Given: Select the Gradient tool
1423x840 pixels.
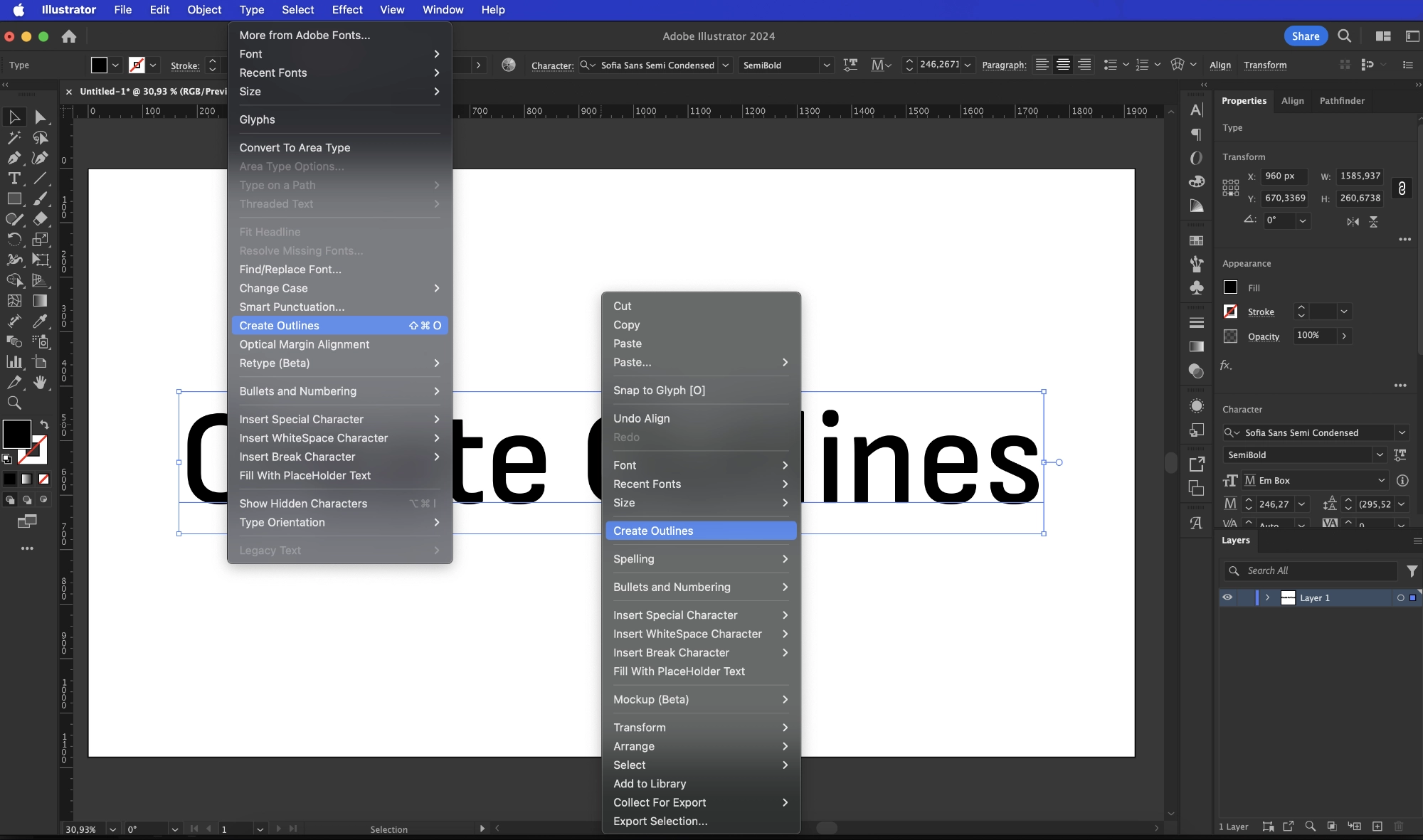Looking at the screenshot, I should [41, 301].
